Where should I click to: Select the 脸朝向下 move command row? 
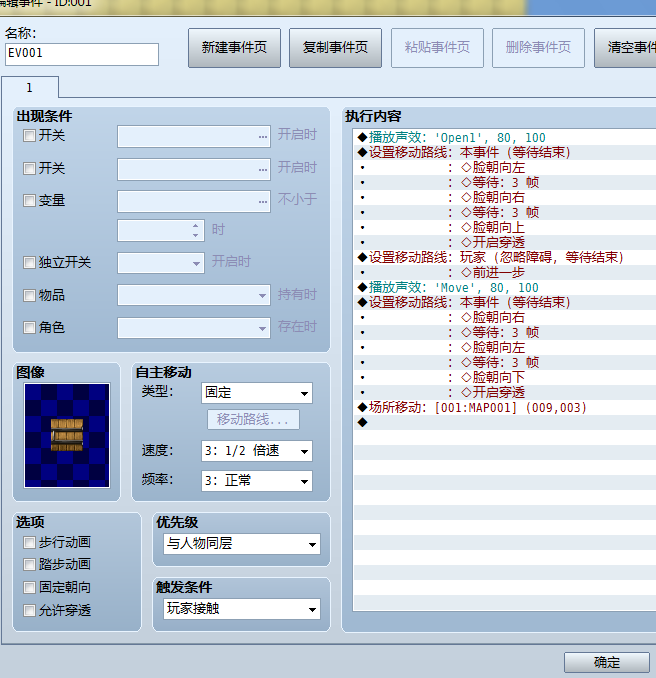pos(505,377)
